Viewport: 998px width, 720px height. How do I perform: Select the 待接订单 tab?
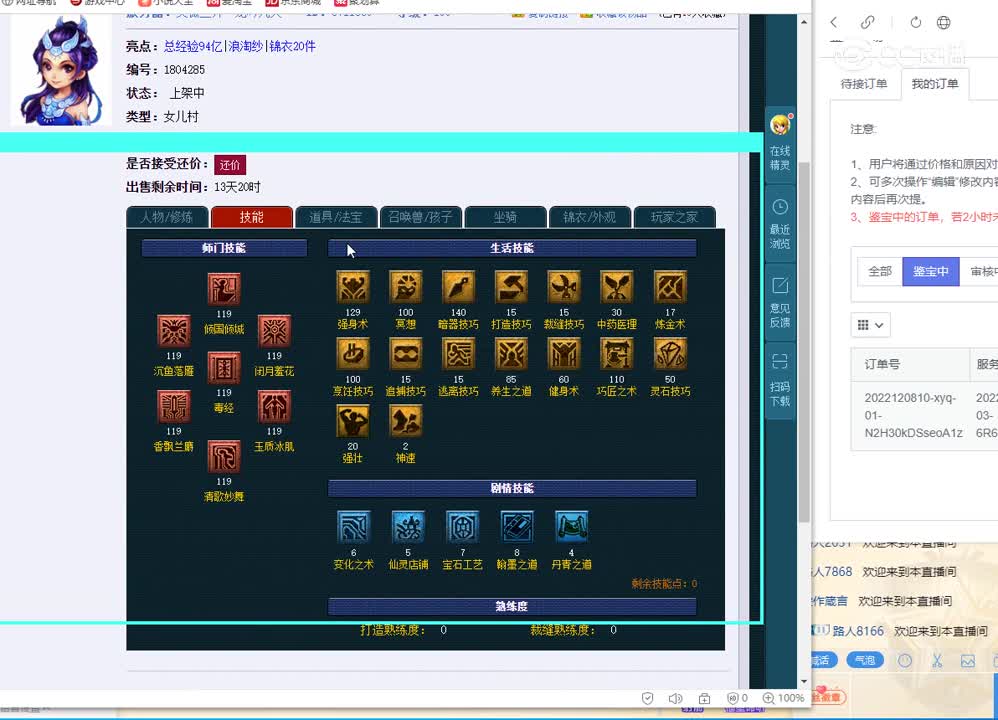pos(864,84)
